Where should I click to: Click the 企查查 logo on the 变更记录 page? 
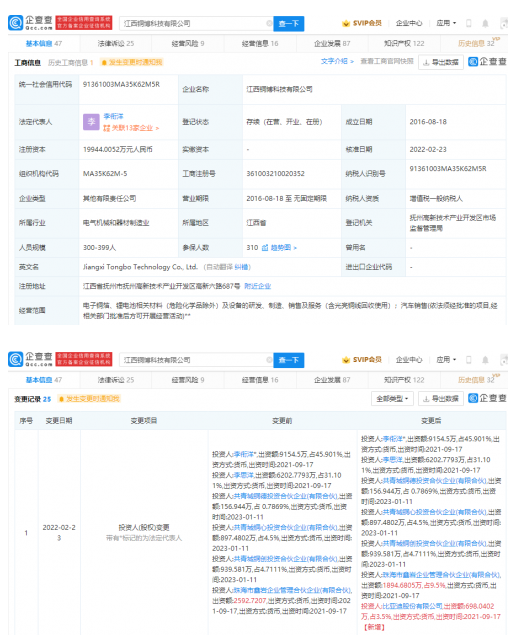click(x=31, y=359)
